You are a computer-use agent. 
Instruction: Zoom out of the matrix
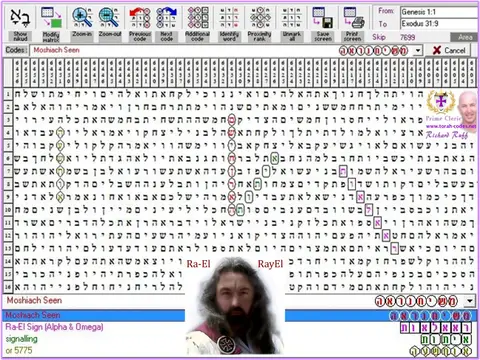pyautogui.click(x=109, y=24)
